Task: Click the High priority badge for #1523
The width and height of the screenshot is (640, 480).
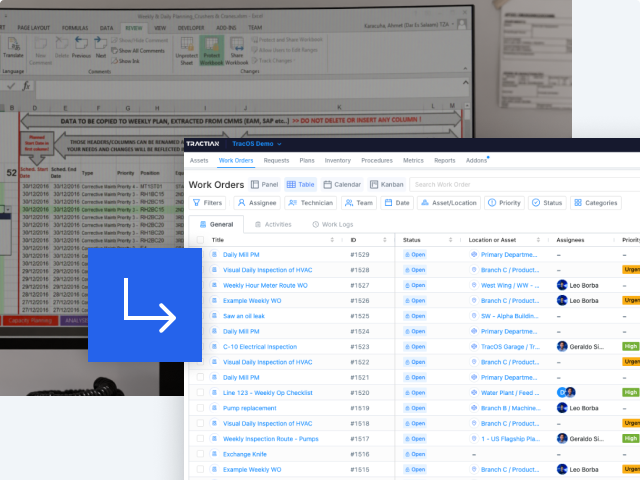Action: pyautogui.click(x=630, y=347)
